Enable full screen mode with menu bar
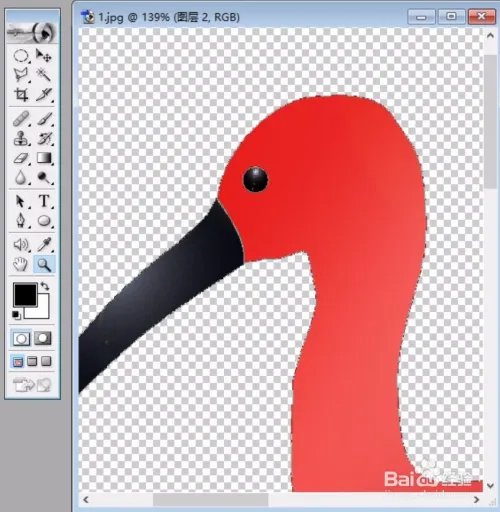Viewport: 500px width, 512px height. tap(32, 361)
